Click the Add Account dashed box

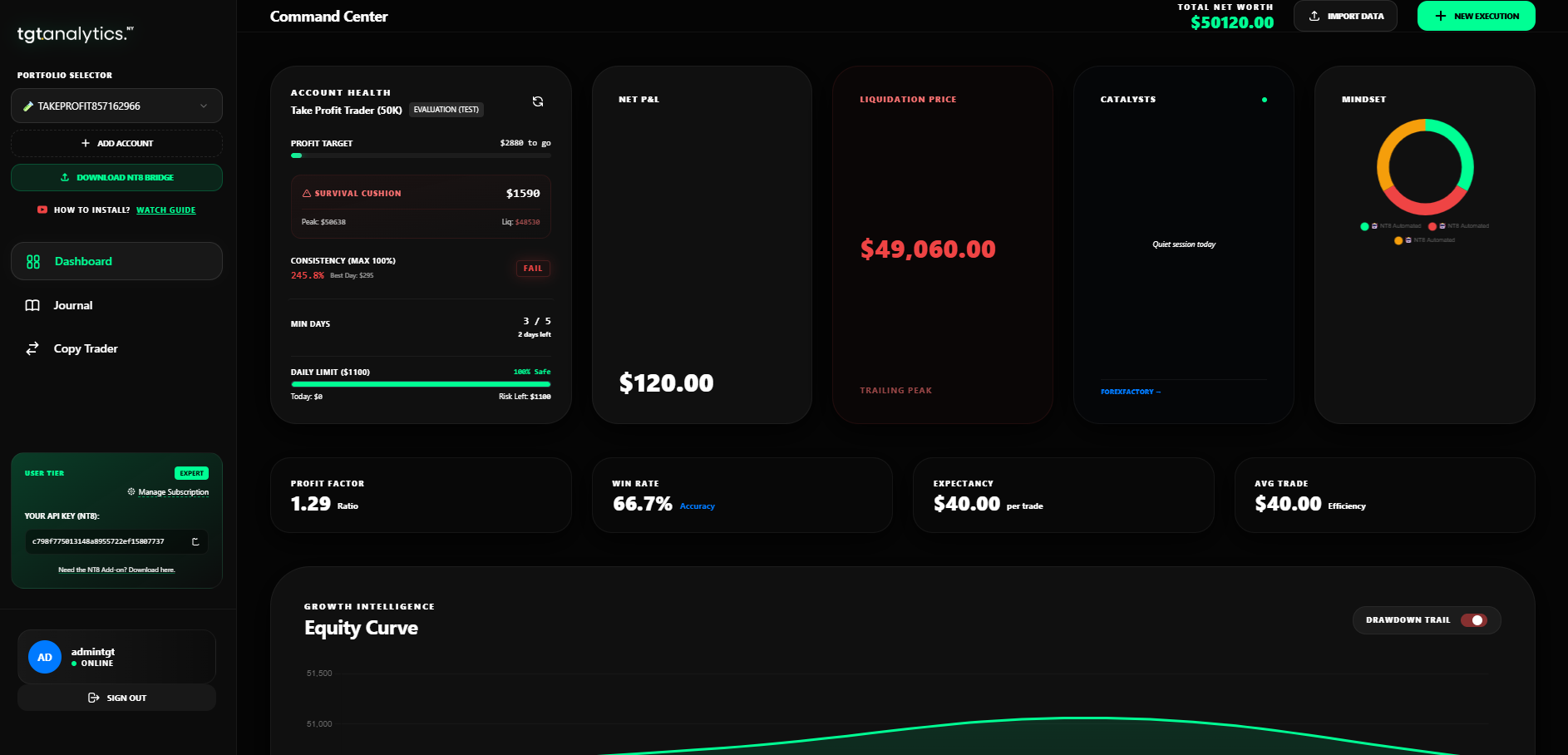[x=116, y=144]
